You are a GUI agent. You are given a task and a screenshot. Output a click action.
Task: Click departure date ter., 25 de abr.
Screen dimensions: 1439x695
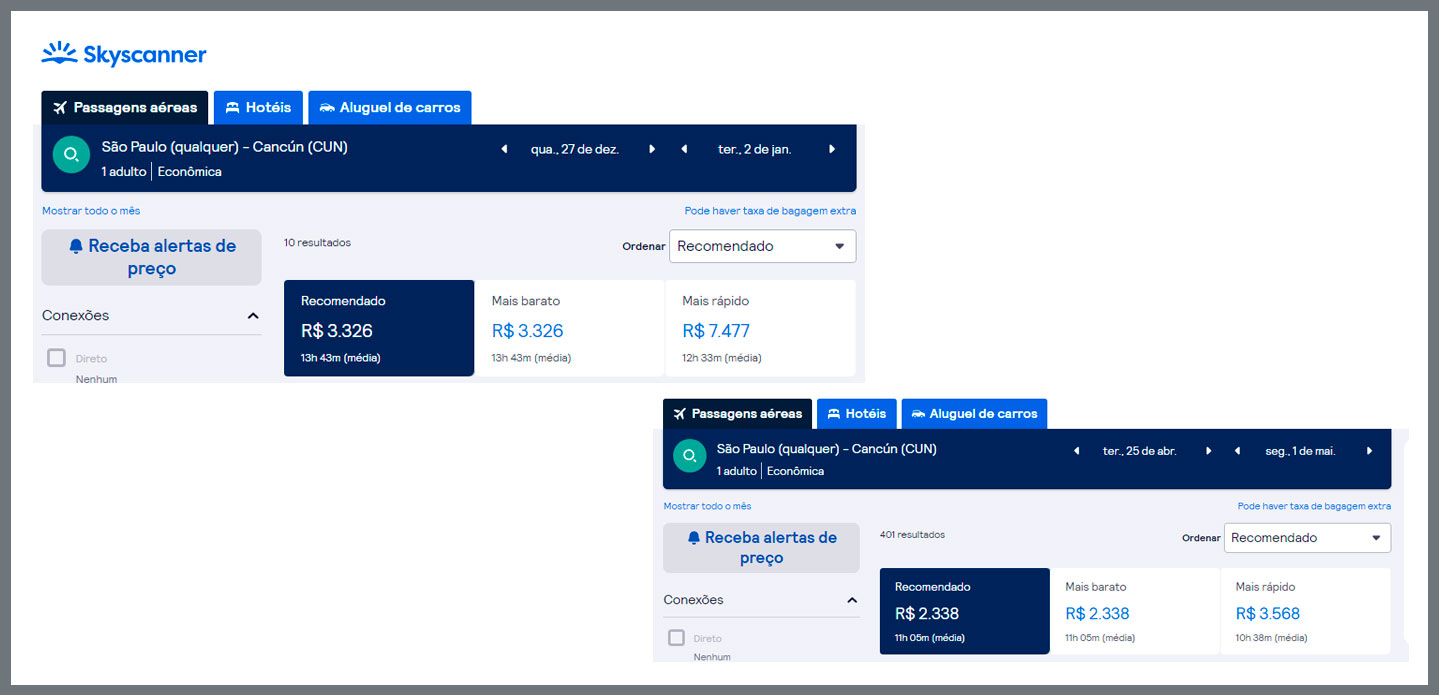point(1140,451)
